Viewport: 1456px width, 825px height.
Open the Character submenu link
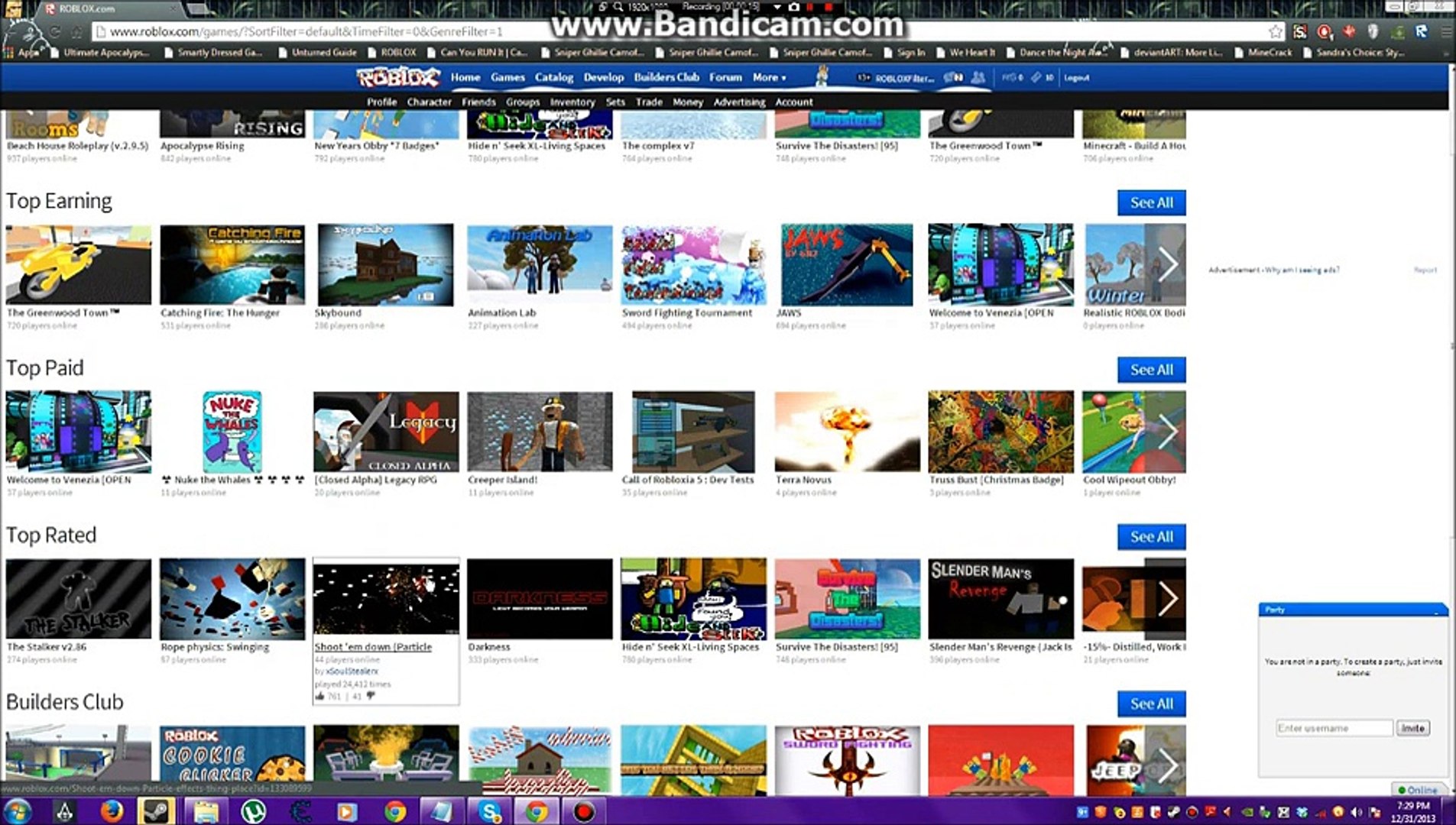point(429,102)
